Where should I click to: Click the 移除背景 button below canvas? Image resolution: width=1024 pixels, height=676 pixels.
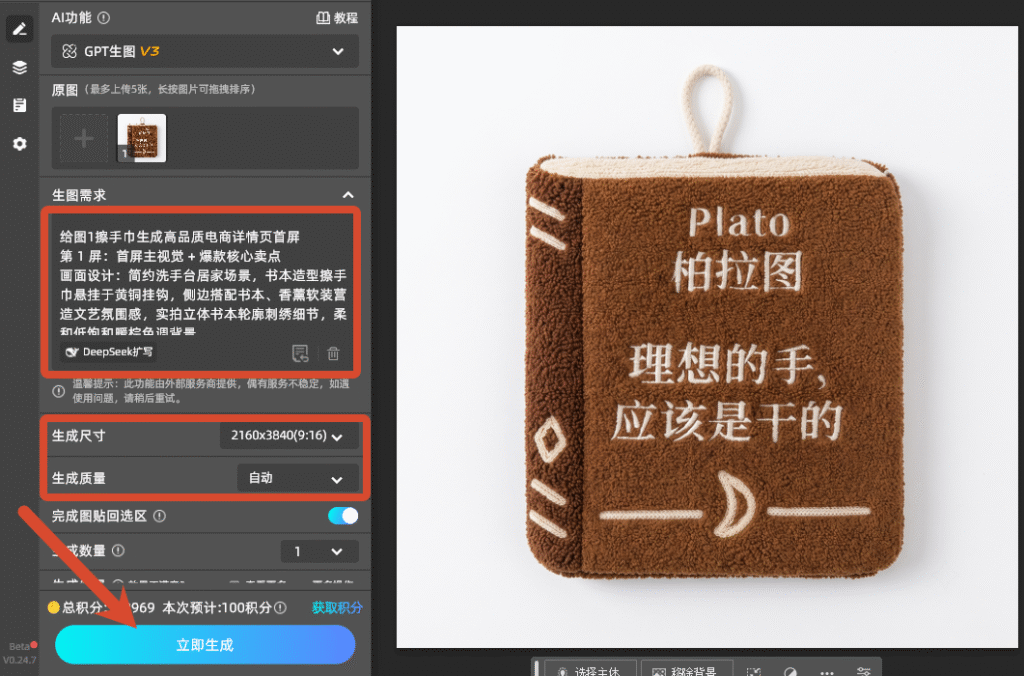pyautogui.click(x=686, y=669)
